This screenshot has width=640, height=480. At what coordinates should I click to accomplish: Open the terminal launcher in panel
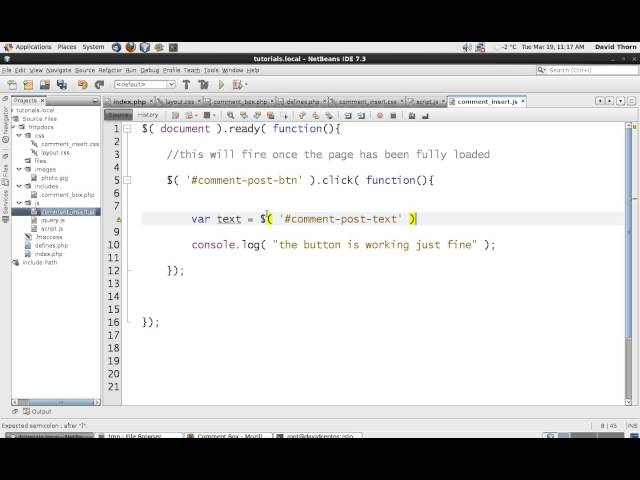click(x=173, y=47)
